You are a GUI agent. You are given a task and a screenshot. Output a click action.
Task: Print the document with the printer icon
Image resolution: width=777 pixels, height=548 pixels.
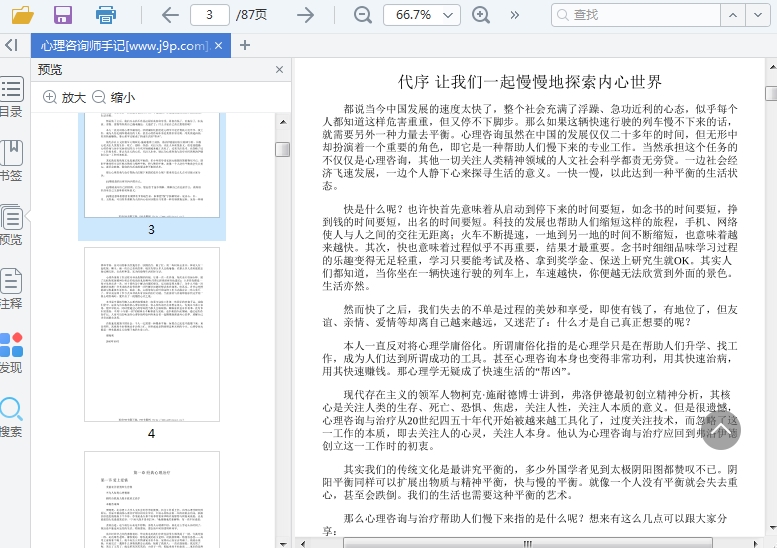106,15
